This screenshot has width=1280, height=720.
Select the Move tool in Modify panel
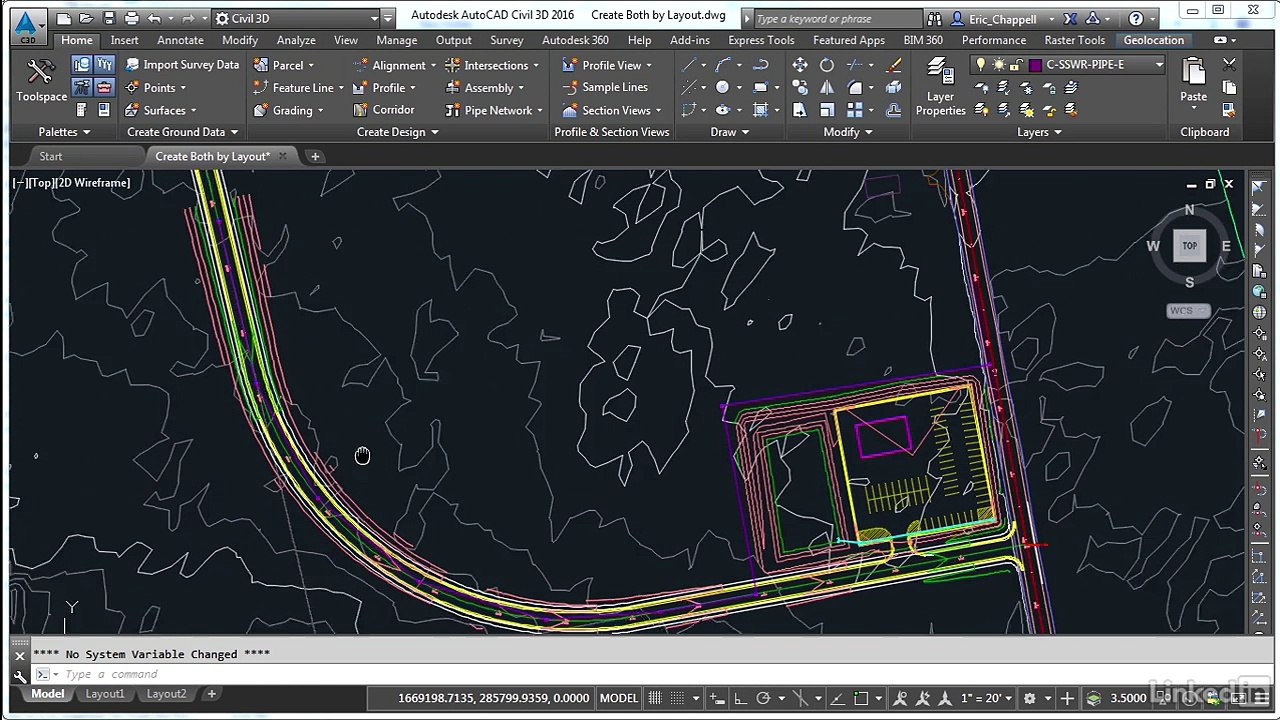[x=800, y=65]
